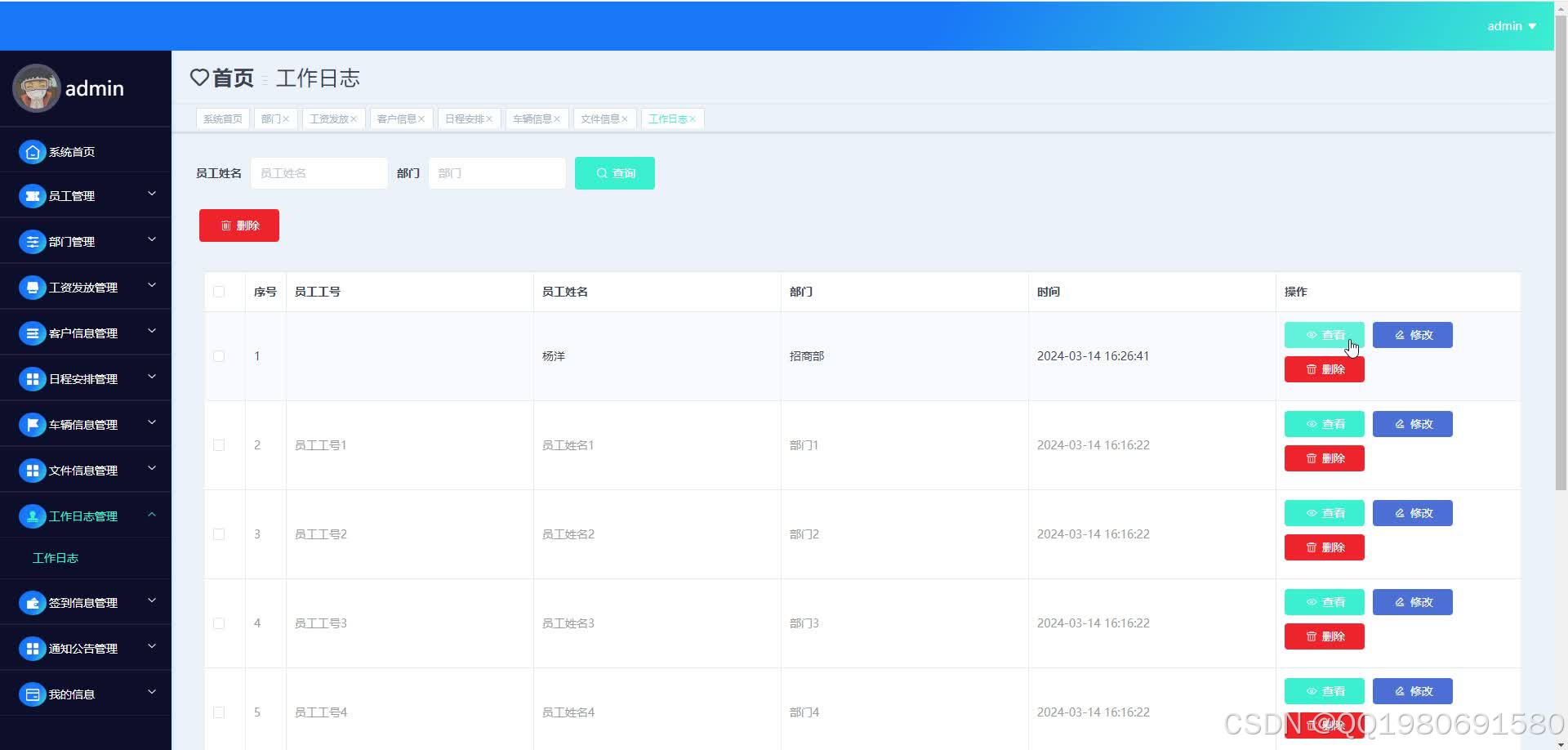Tick the checkbox for row 1 杨洋
Viewport: 1568px width, 750px height.
(x=219, y=356)
